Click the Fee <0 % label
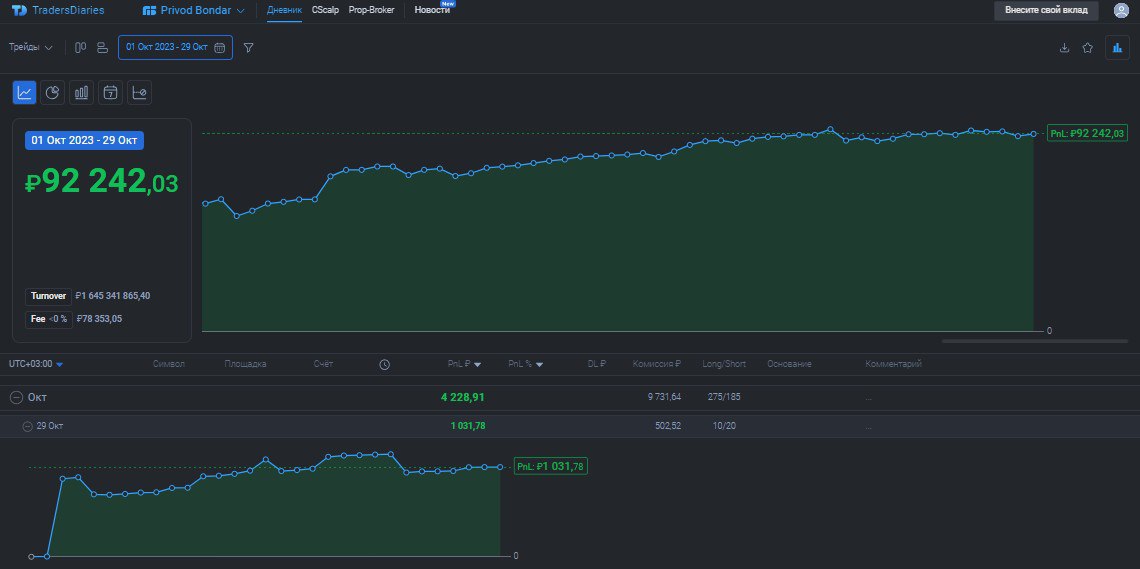Image resolution: width=1140 pixels, height=569 pixels. tap(49, 319)
